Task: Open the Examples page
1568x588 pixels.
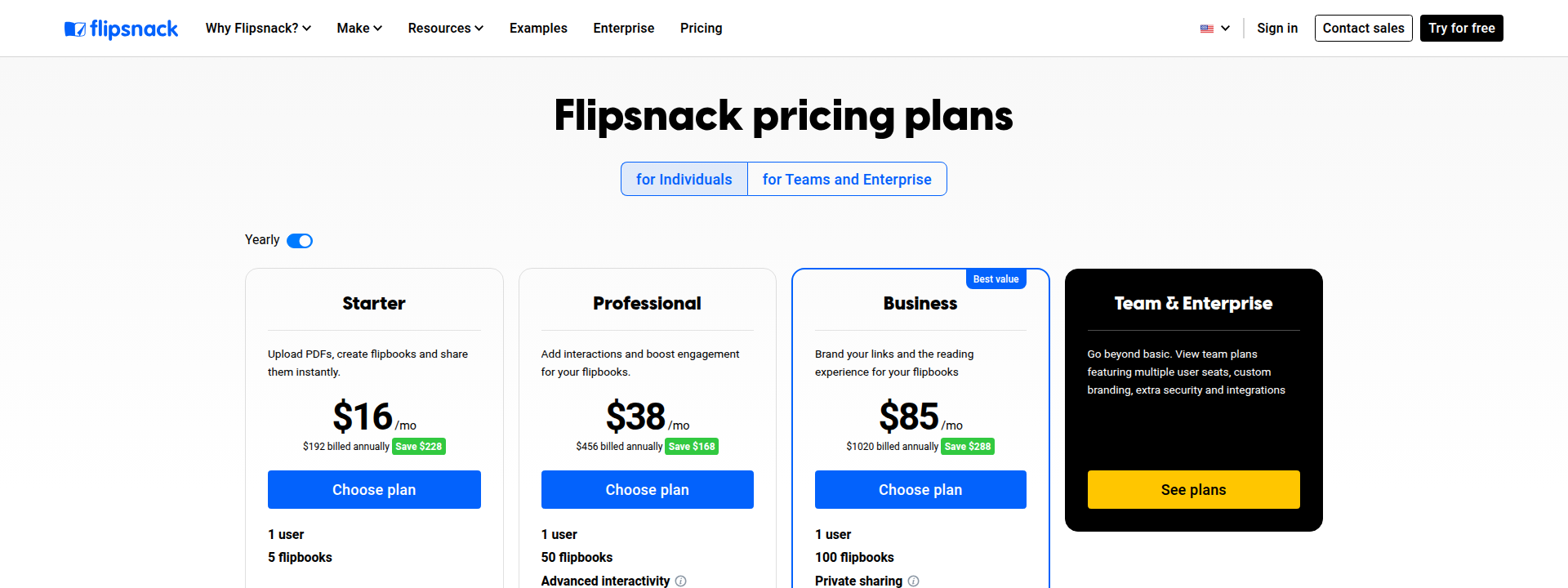Action: [538, 28]
